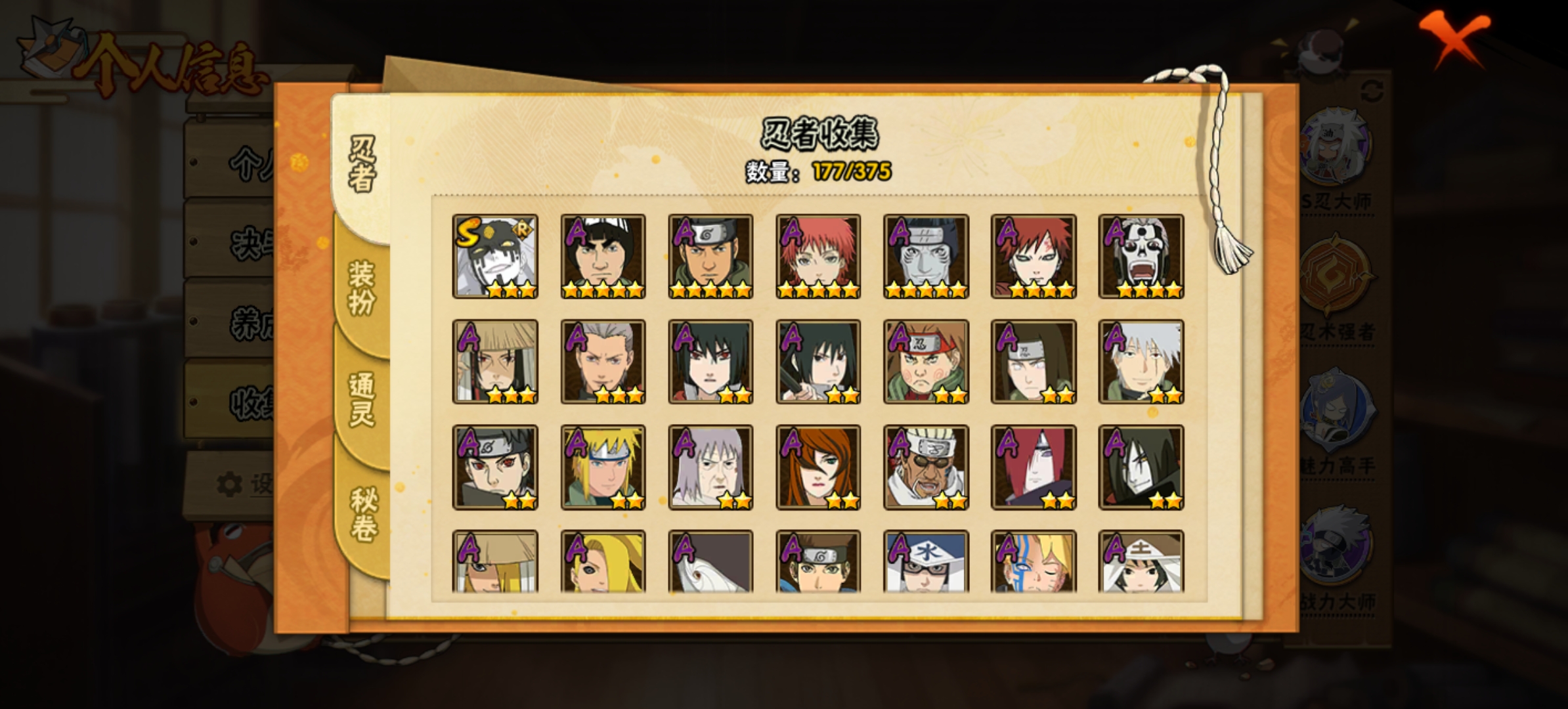This screenshot has width=1568, height=709.
Task: Switch to the 装扮 costume tab
Action: (x=362, y=288)
